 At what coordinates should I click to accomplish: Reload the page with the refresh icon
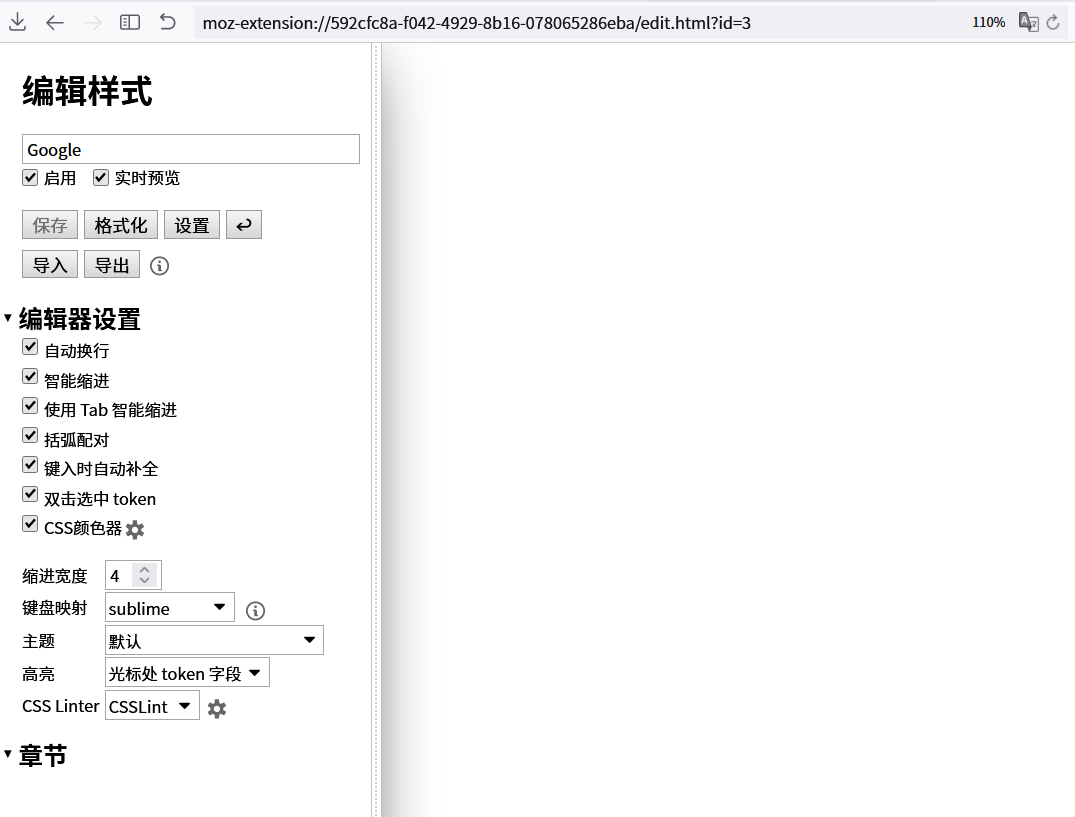tap(1053, 23)
